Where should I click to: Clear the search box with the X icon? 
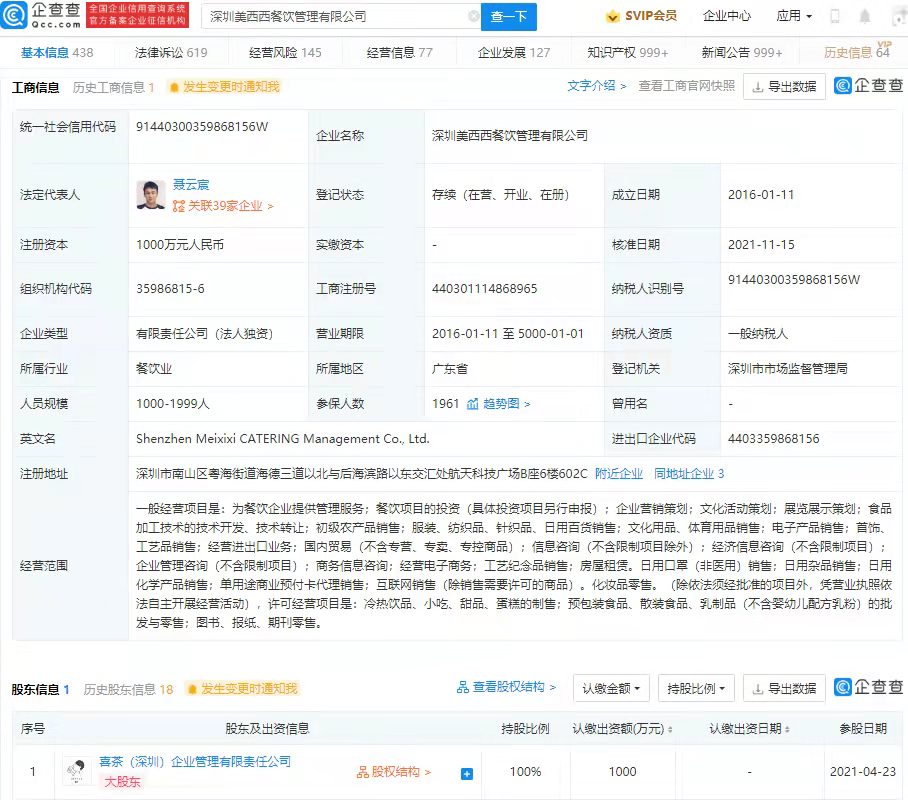coord(474,16)
